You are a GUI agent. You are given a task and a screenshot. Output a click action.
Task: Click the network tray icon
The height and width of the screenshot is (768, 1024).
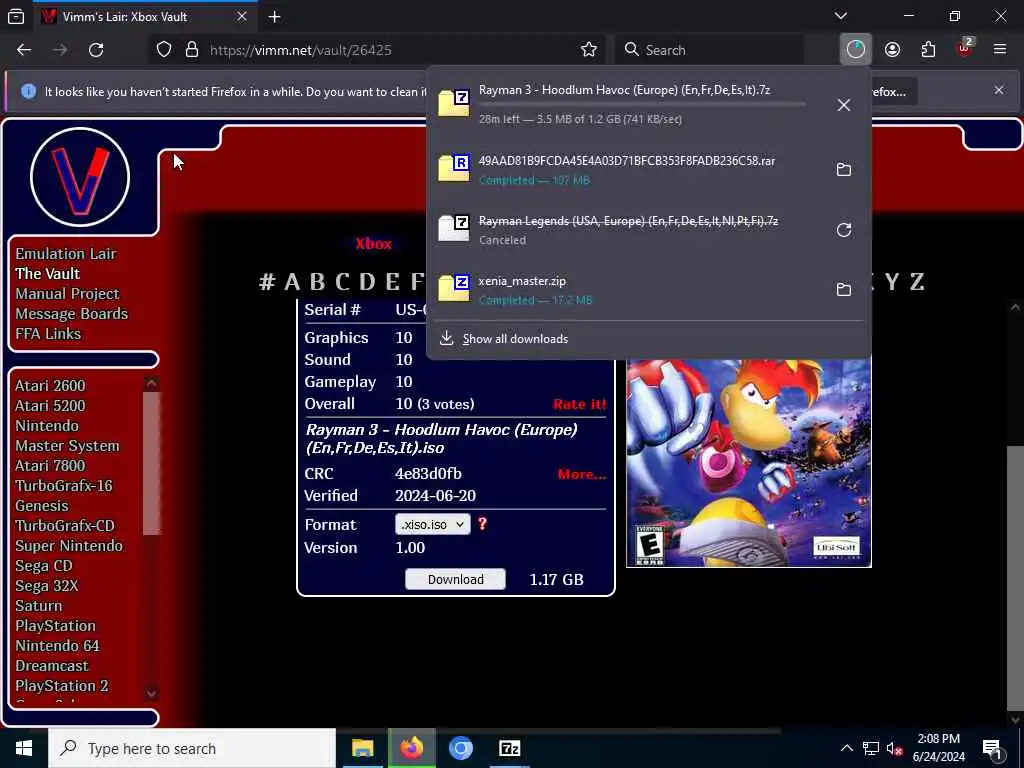point(871,748)
